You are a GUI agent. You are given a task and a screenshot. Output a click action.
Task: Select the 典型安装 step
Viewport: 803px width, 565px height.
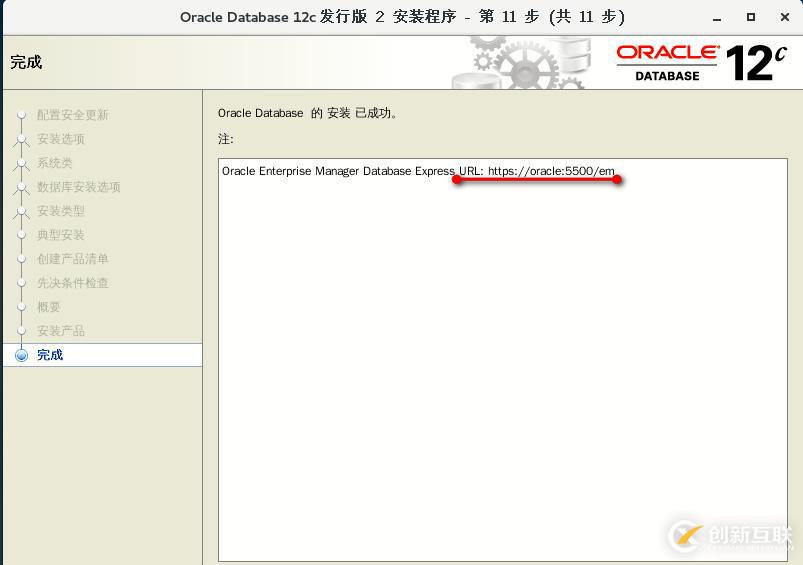[60, 235]
